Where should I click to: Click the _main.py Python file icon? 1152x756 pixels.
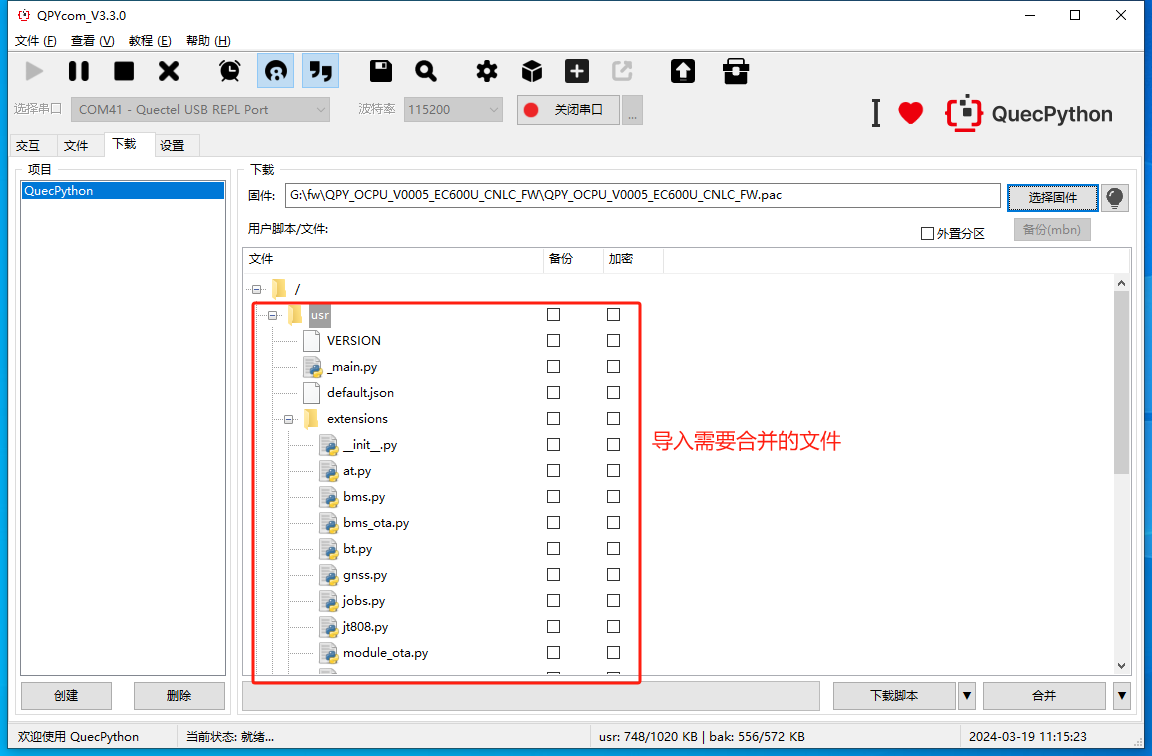pos(312,367)
